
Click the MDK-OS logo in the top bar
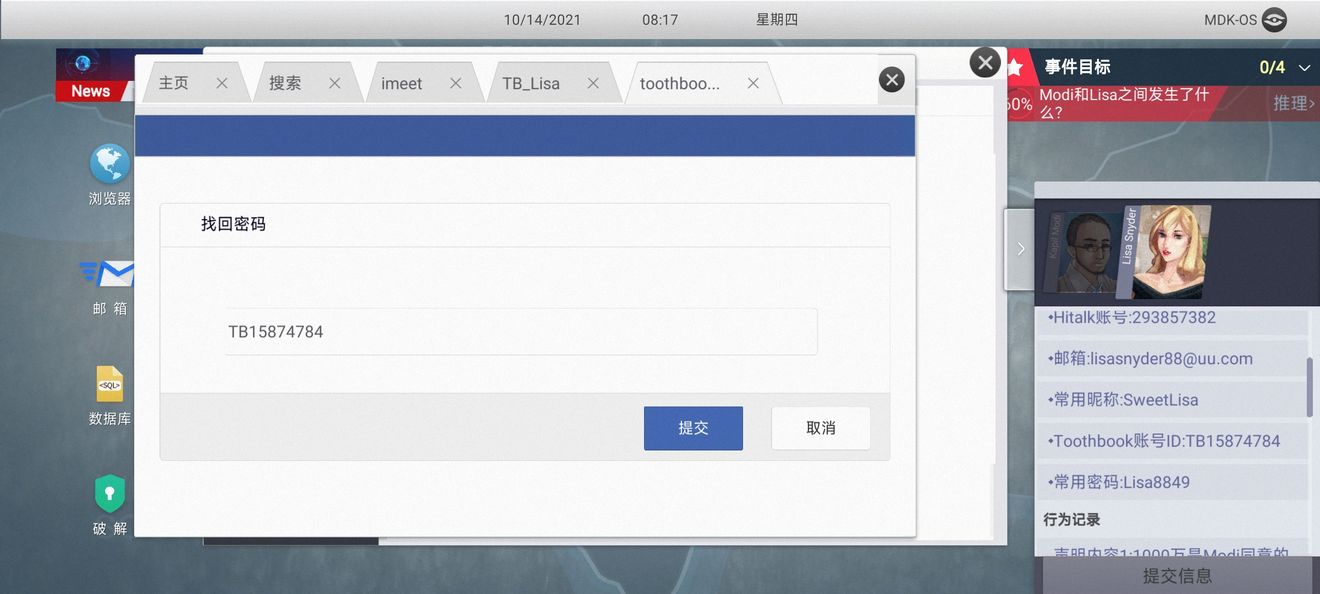click(1274, 18)
